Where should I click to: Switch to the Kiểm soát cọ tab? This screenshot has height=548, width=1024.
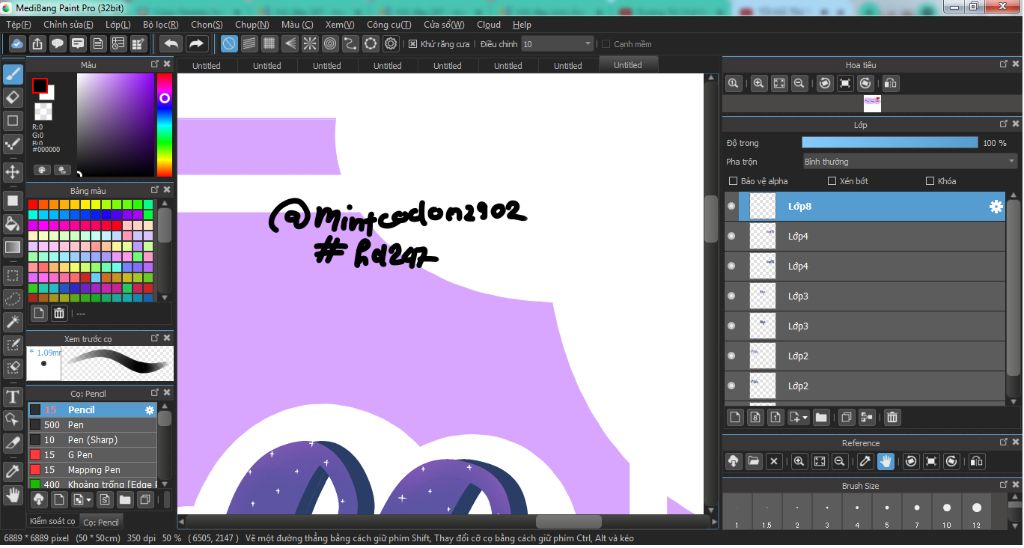[x=52, y=521]
